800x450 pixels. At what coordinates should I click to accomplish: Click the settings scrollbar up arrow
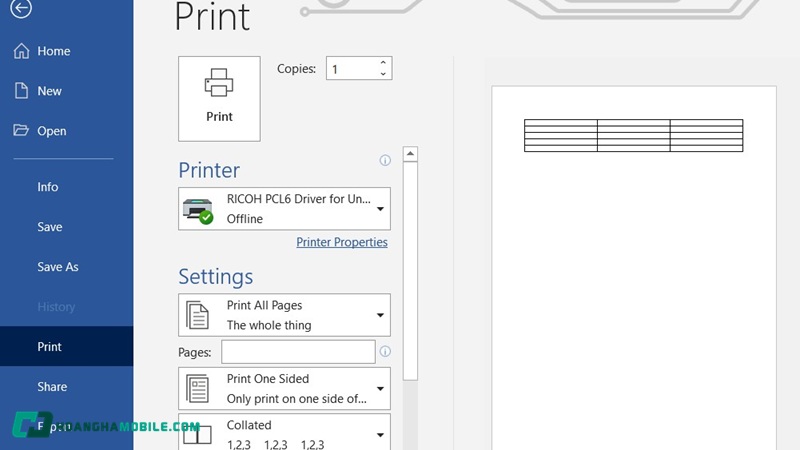pos(410,155)
